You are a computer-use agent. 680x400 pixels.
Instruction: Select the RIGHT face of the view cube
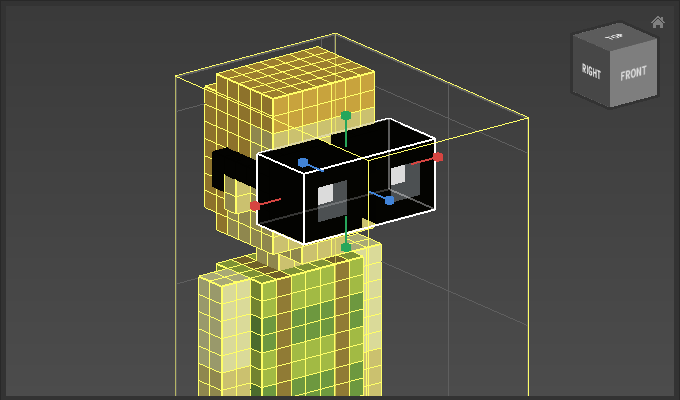[591, 70]
